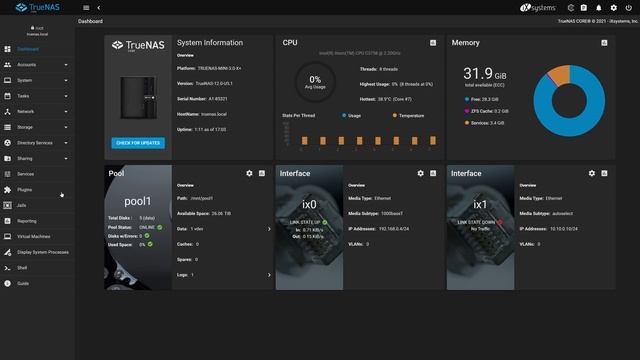The width and height of the screenshot is (640, 360).
Task: Open Jails from the sidebar
Action: click(22, 205)
